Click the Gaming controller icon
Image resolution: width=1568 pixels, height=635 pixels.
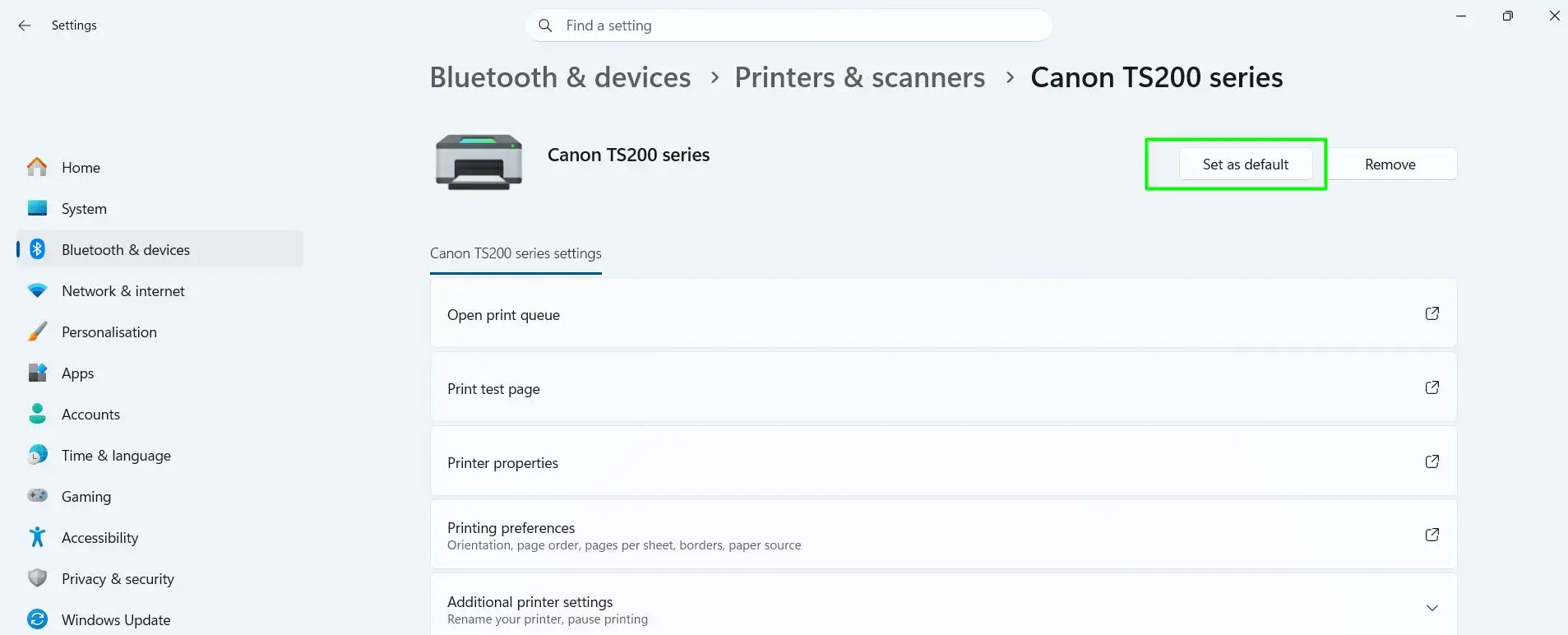click(x=37, y=496)
